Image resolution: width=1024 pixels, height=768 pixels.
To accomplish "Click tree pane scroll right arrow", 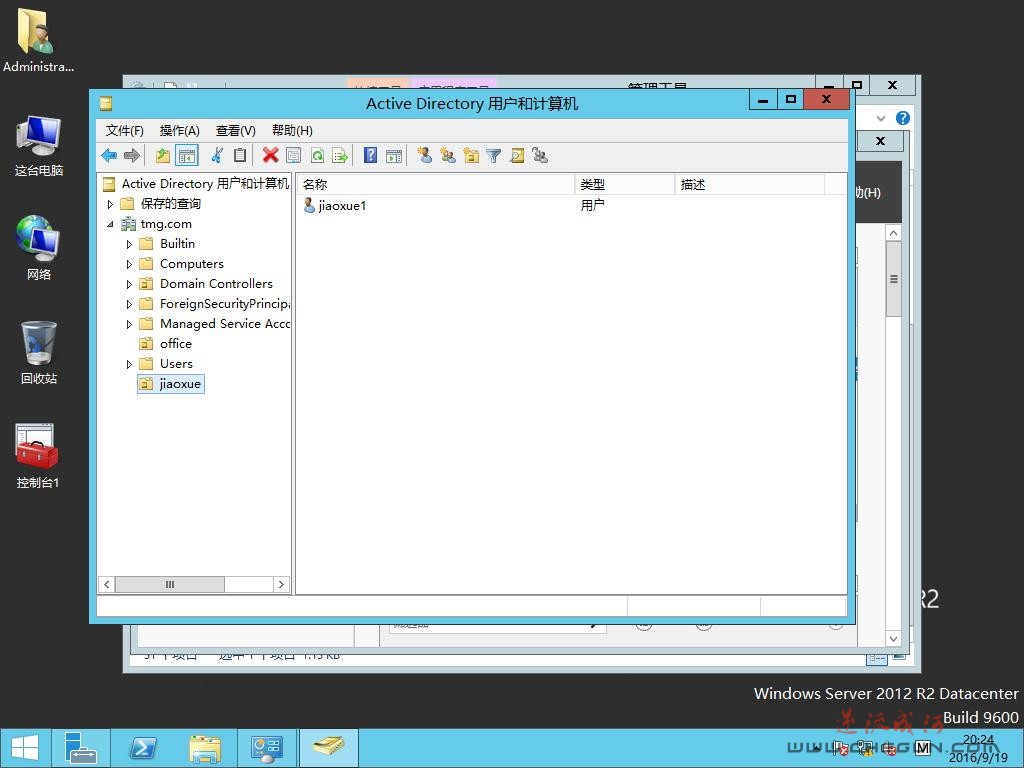I will (281, 584).
